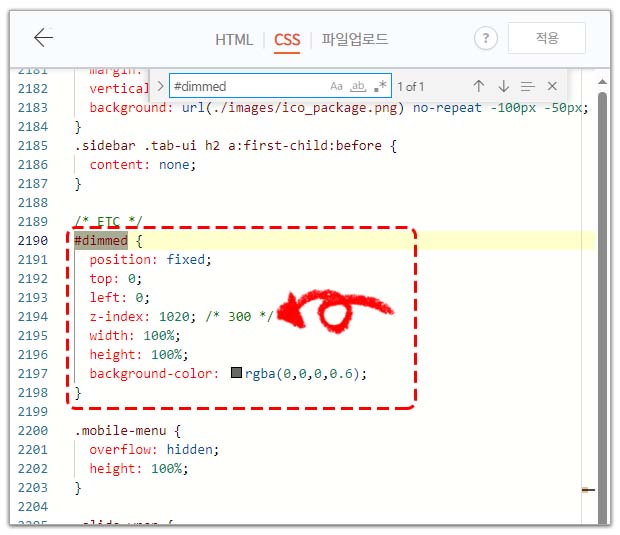Click the .sidebar .tab-ui h2 selector line

[236, 146]
